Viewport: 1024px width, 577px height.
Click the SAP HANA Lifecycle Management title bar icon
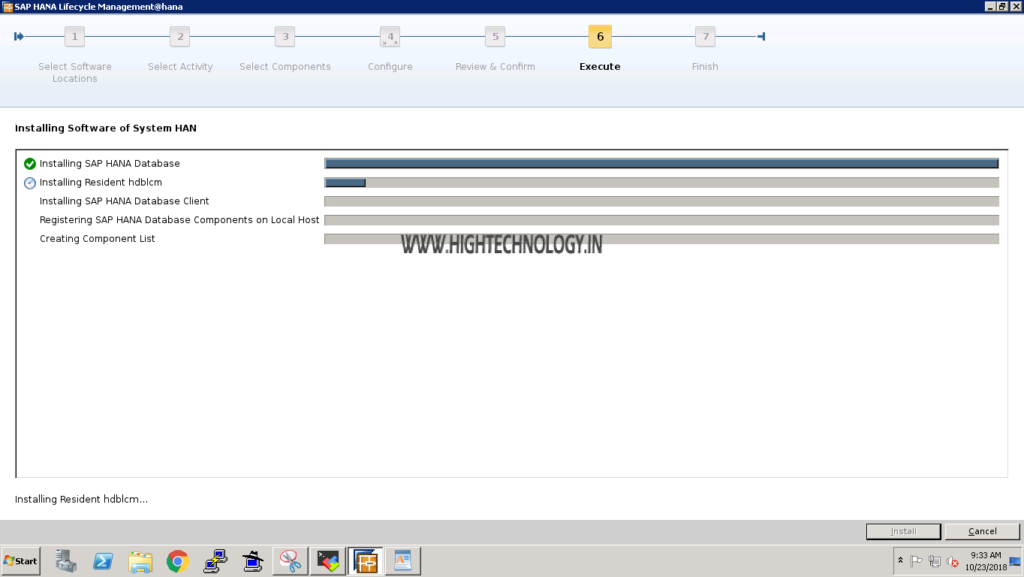pyautogui.click(x=8, y=7)
